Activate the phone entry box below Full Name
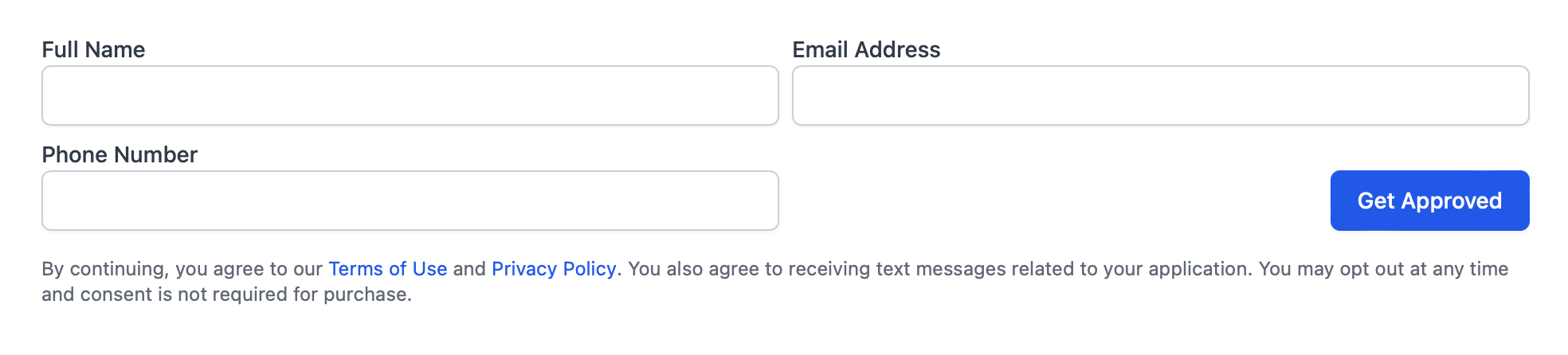1568x355 pixels. click(x=410, y=201)
